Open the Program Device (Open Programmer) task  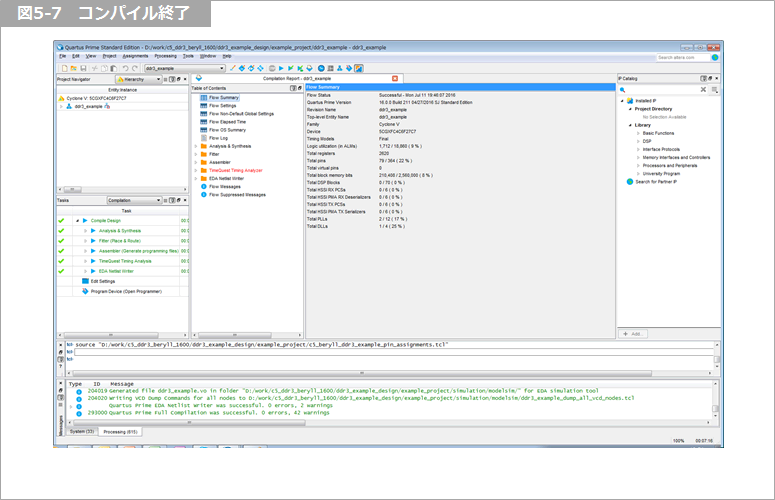[124, 292]
